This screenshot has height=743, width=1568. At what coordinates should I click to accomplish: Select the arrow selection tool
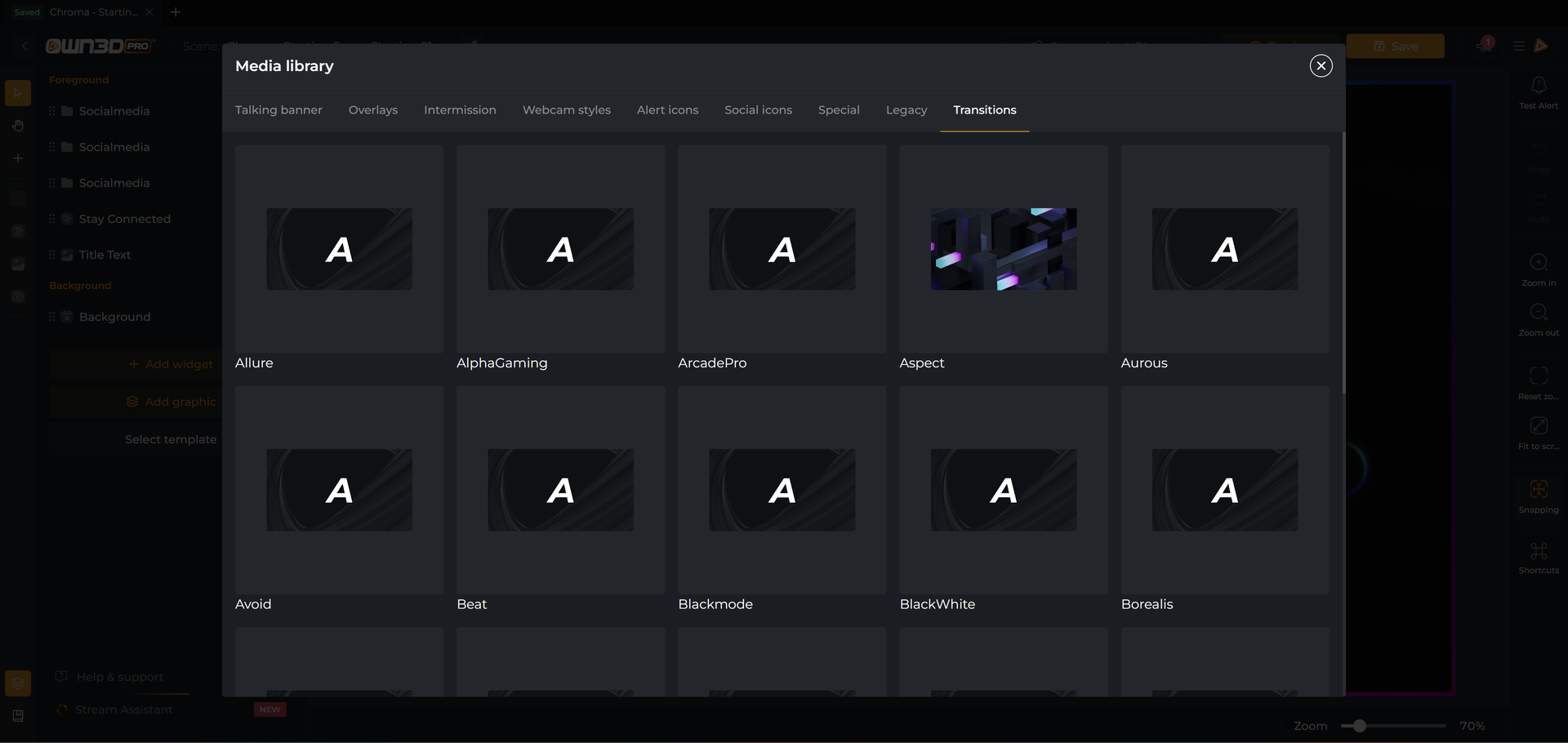(18, 92)
